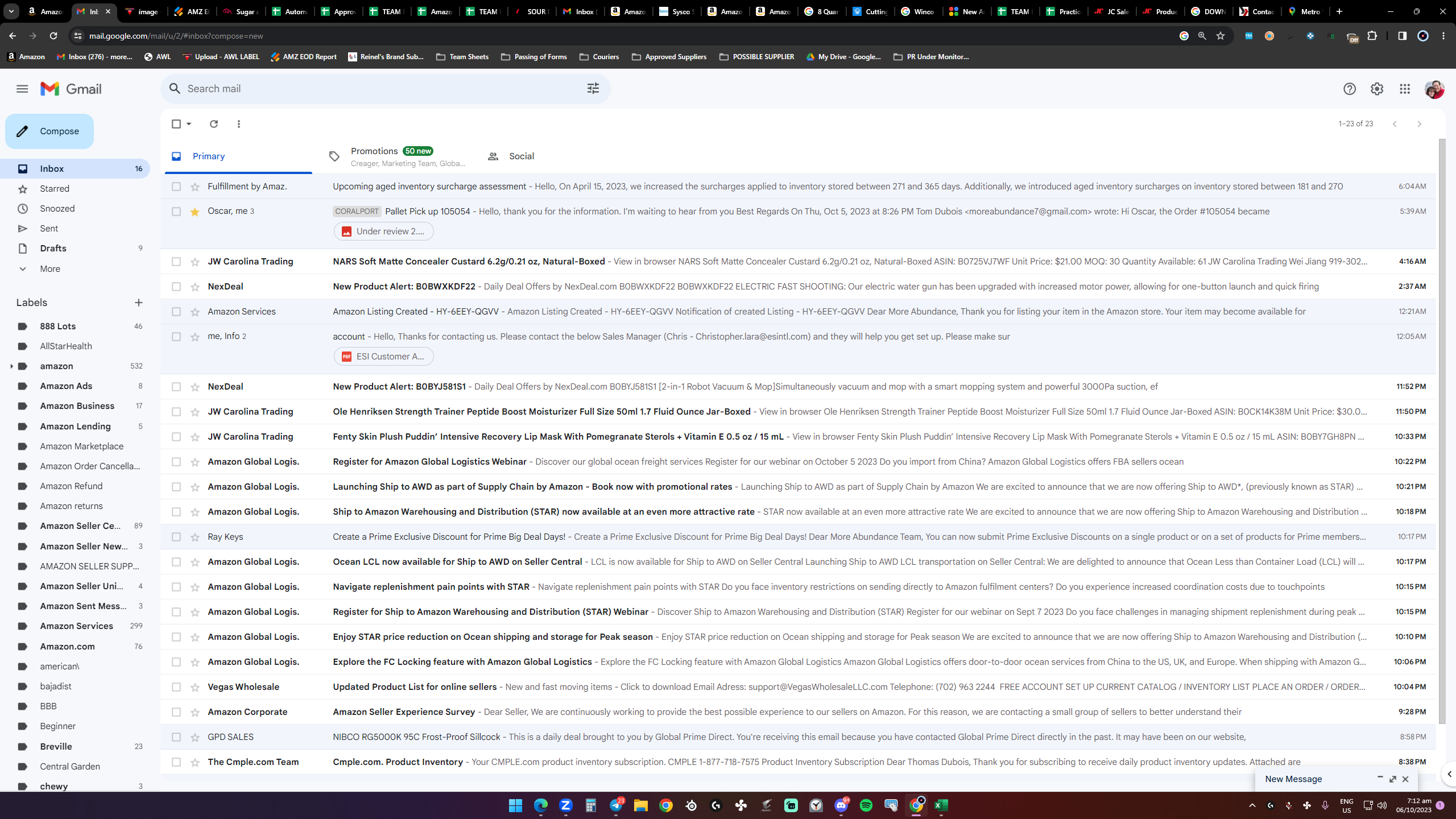Open Gmail main menu hamburger icon
The height and width of the screenshot is (819, 1456).
(x=22, y=89)
